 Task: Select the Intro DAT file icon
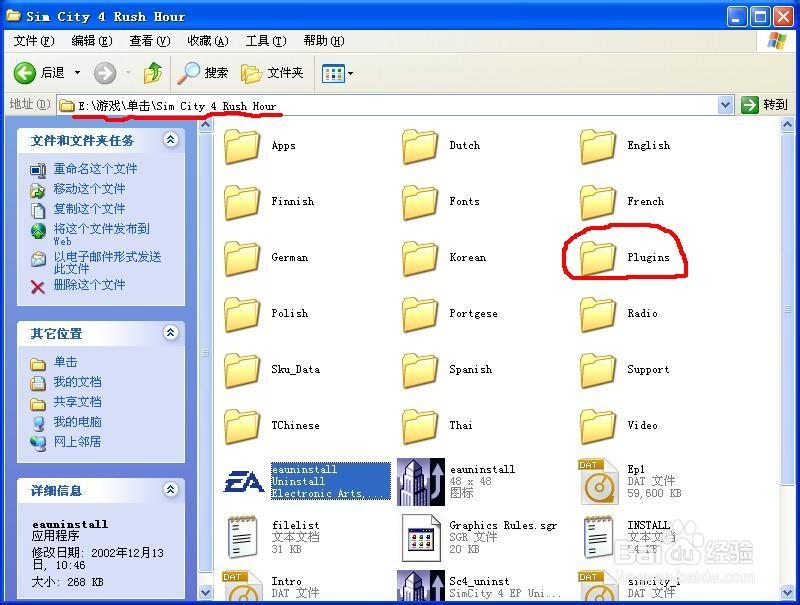(242, 586)
